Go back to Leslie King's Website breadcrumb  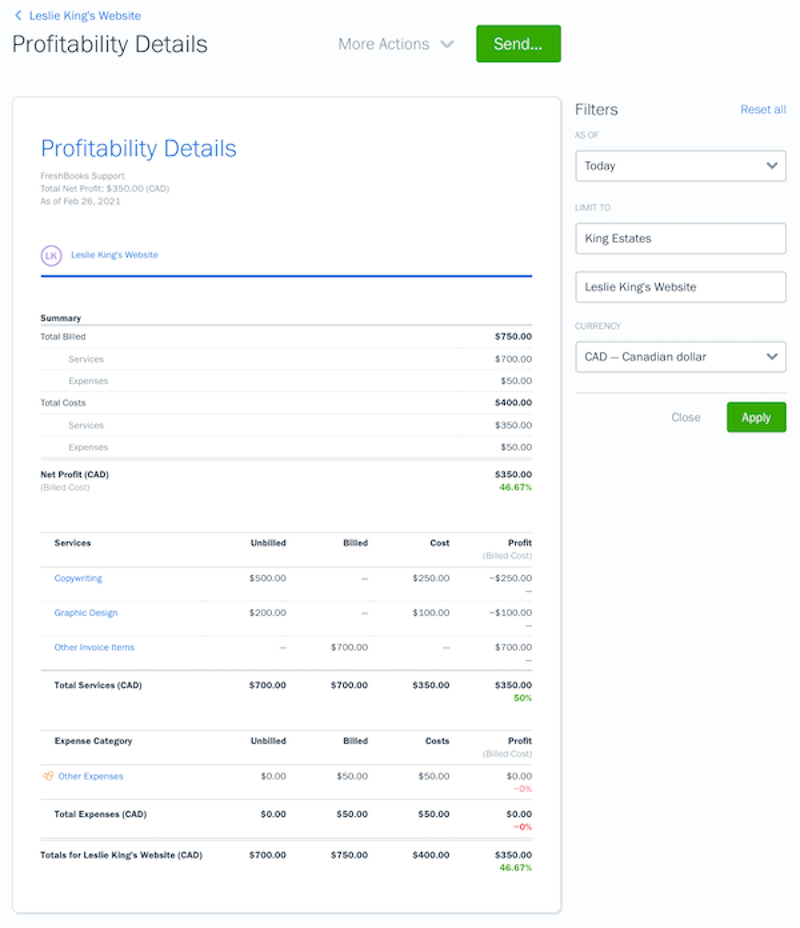click(84, 16)
